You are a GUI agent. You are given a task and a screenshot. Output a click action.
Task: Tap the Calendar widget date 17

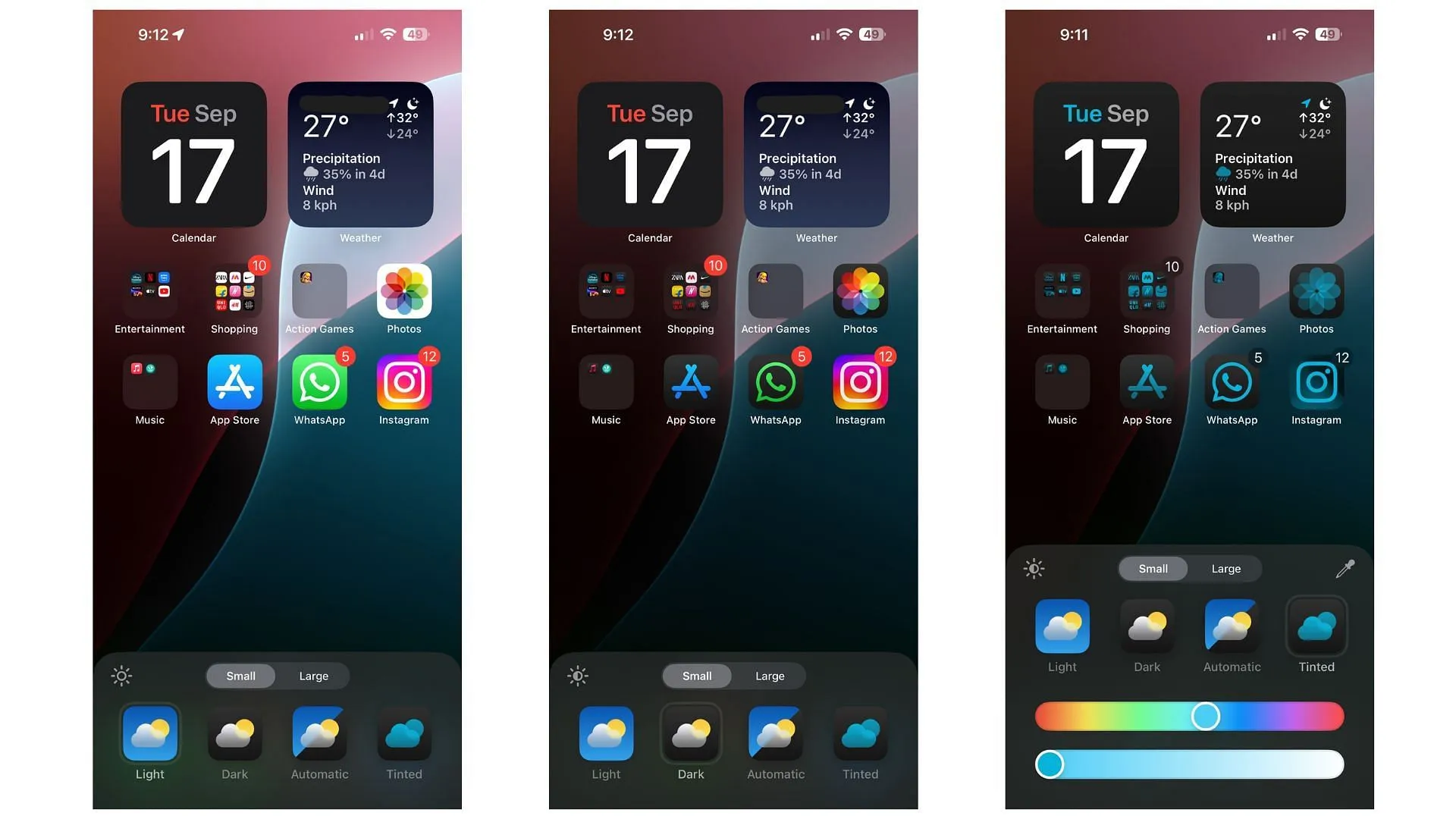pyautogui.click(x=193, y=170)
